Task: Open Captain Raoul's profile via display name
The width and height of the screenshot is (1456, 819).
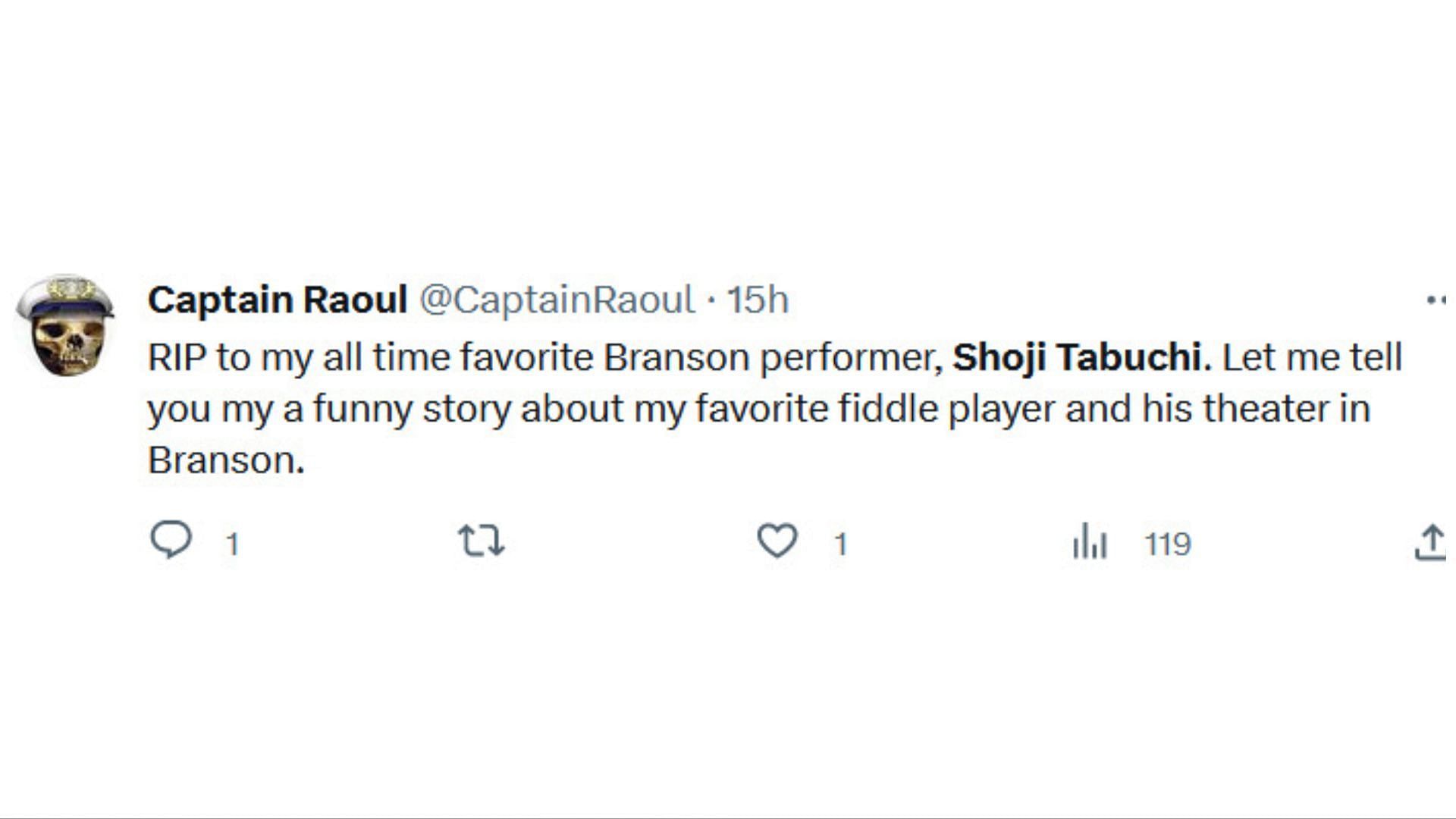Action: click(x=278, y=300)
